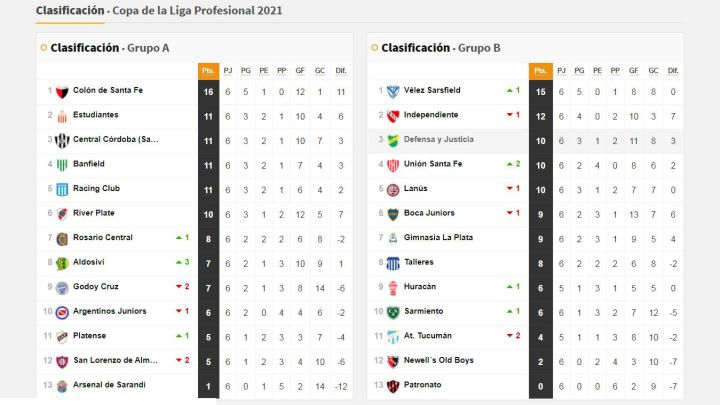Select the Clasificación tab at top
The width and height of the screenshot is (720, 405).
click(69, 11)
